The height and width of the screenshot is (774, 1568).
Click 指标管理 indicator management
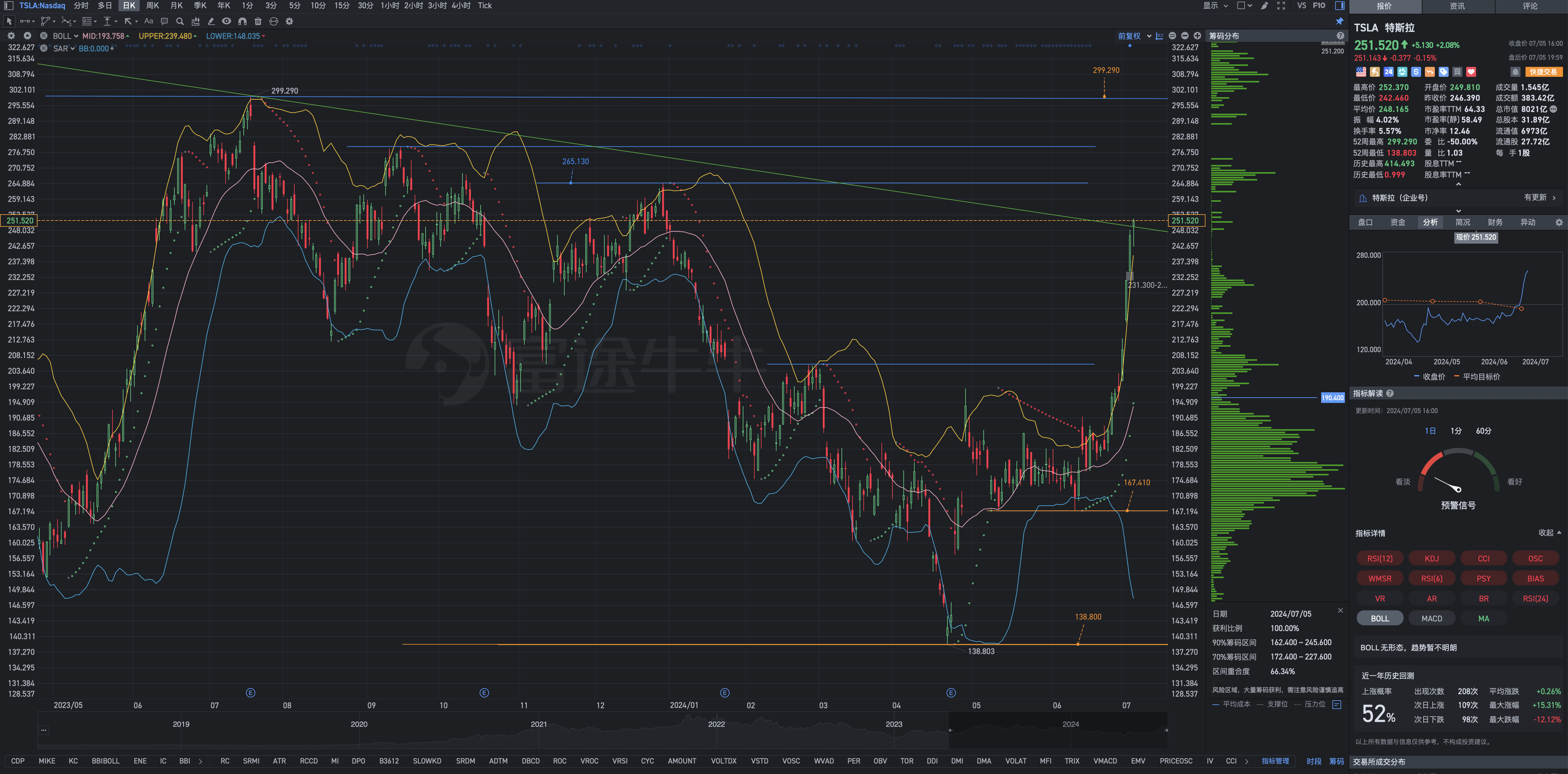1275,761
